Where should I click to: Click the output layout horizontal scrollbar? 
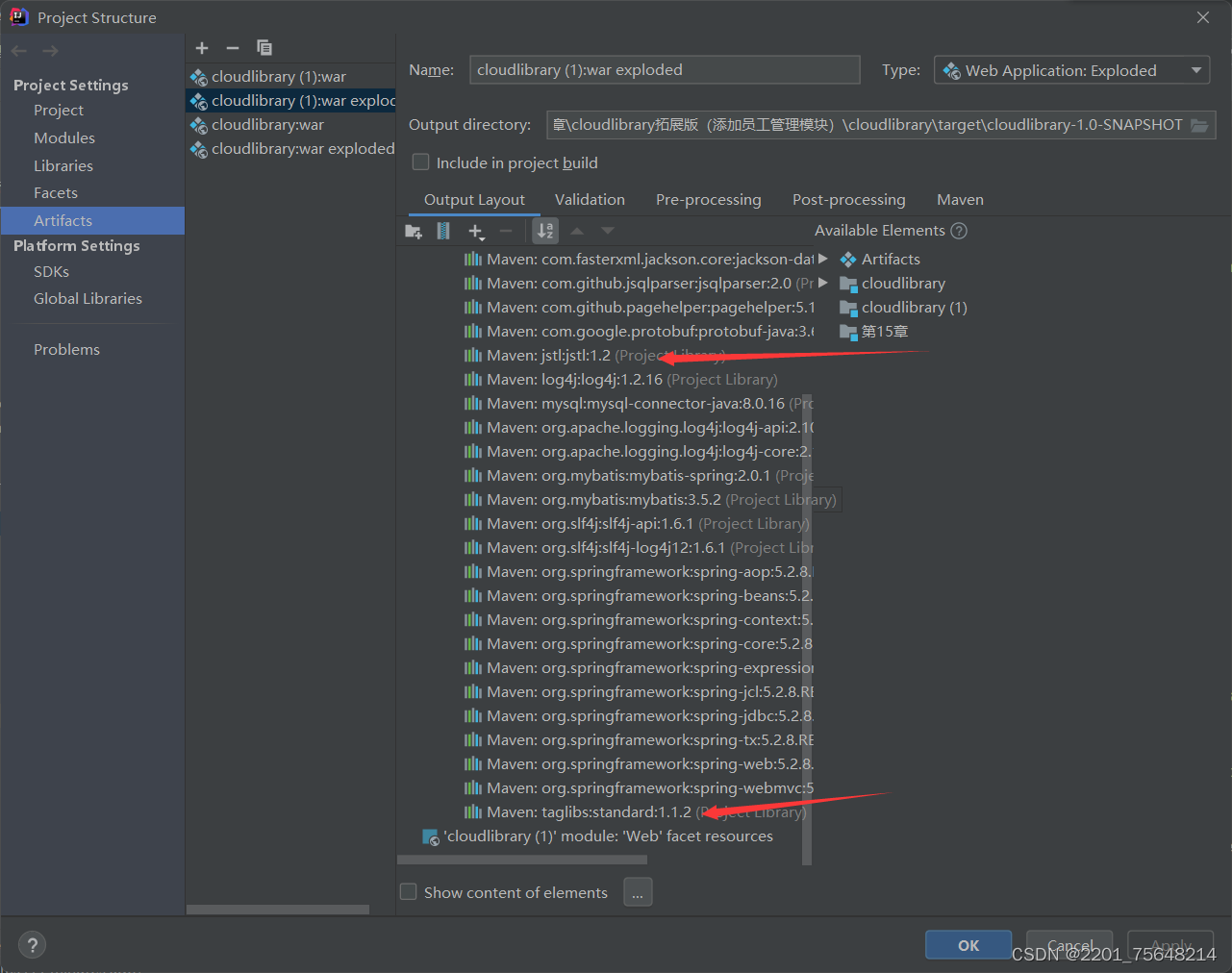click(522, 860)
